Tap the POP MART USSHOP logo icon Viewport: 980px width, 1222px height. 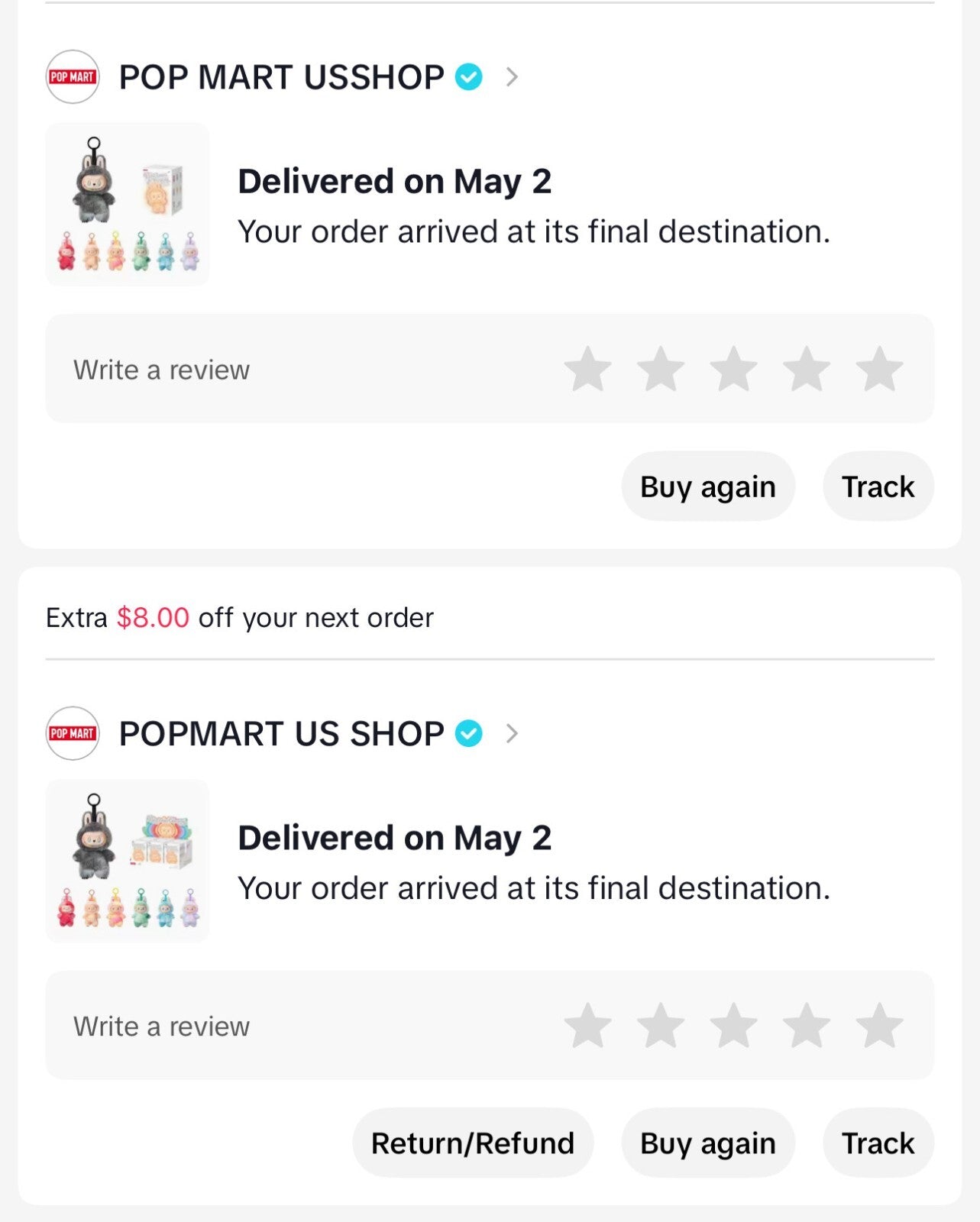point(73,77)
